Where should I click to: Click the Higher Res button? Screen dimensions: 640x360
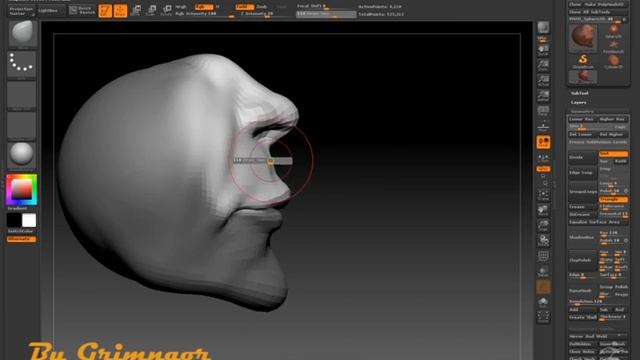(x=613, y=119)
